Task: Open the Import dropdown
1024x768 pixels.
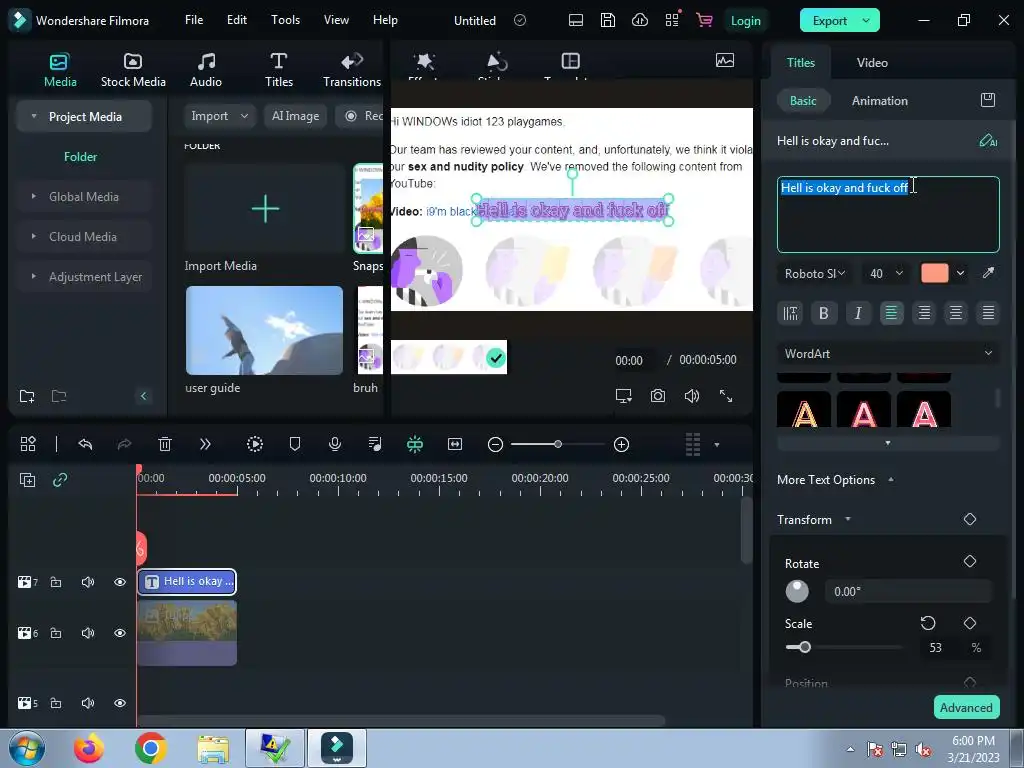Action: (219, 116)
